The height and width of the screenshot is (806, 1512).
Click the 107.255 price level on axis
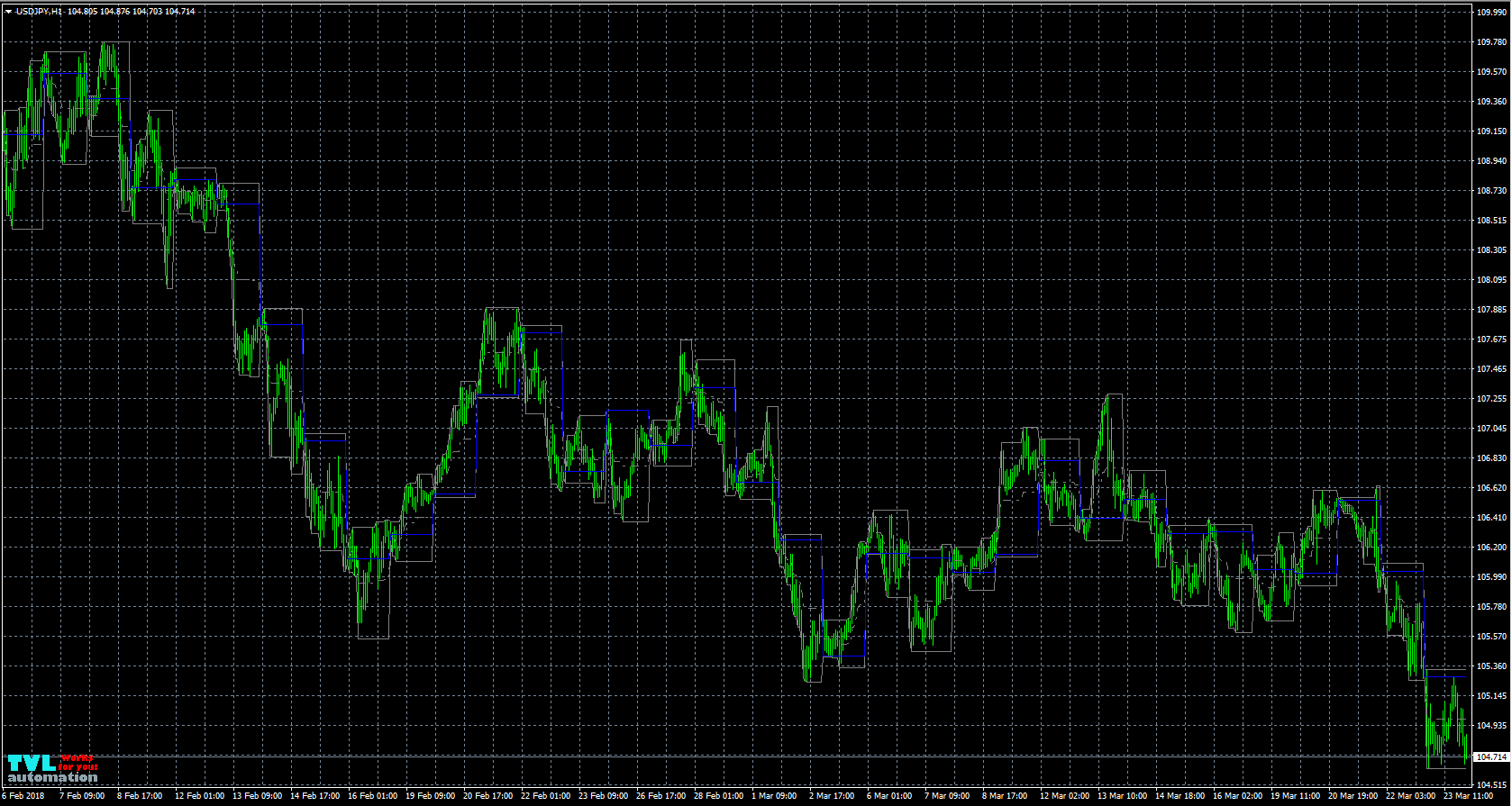(x=1491, y=399)
